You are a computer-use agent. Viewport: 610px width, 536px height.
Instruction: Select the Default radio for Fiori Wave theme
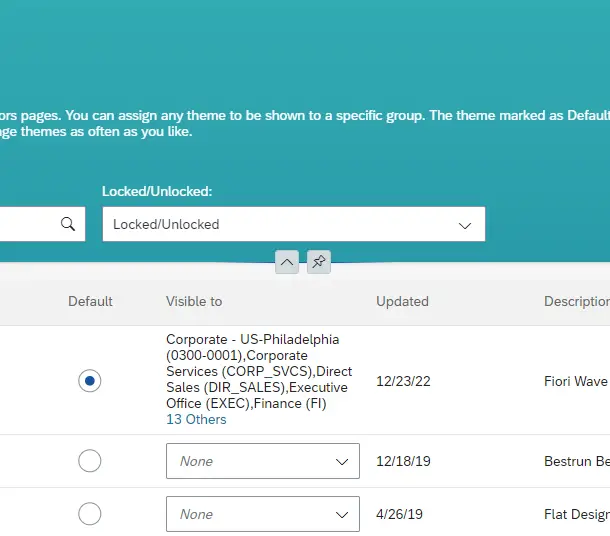click(90, 381)
